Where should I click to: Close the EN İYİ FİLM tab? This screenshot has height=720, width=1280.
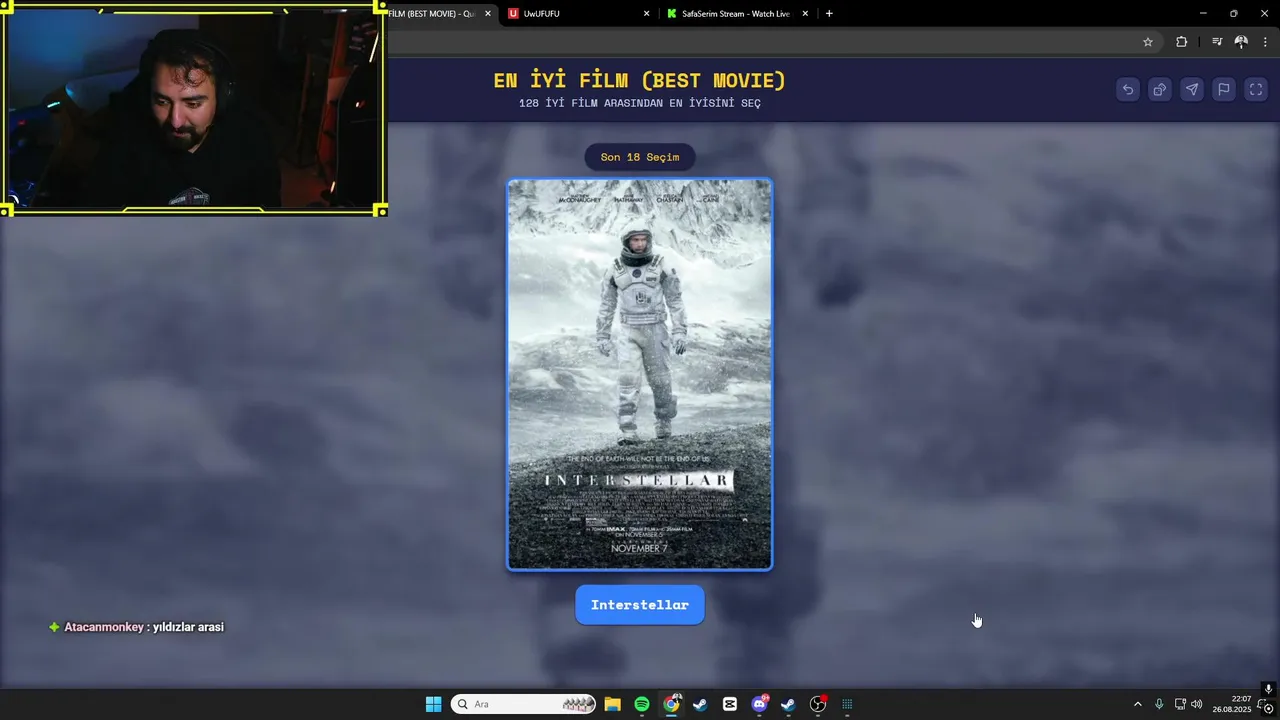pos(488,14)
